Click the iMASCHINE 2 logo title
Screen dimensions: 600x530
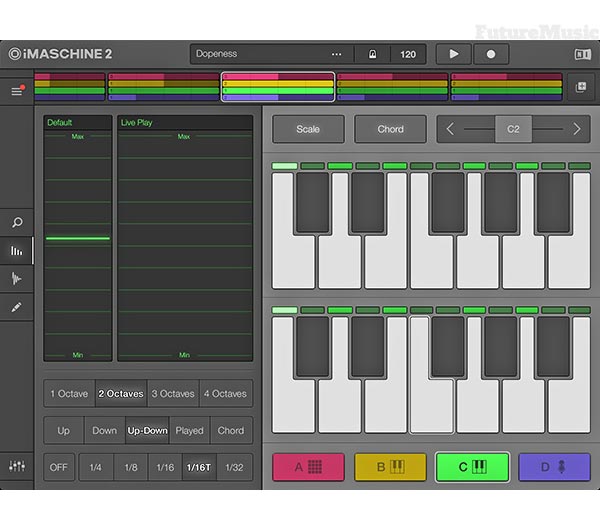click(60, 54)
